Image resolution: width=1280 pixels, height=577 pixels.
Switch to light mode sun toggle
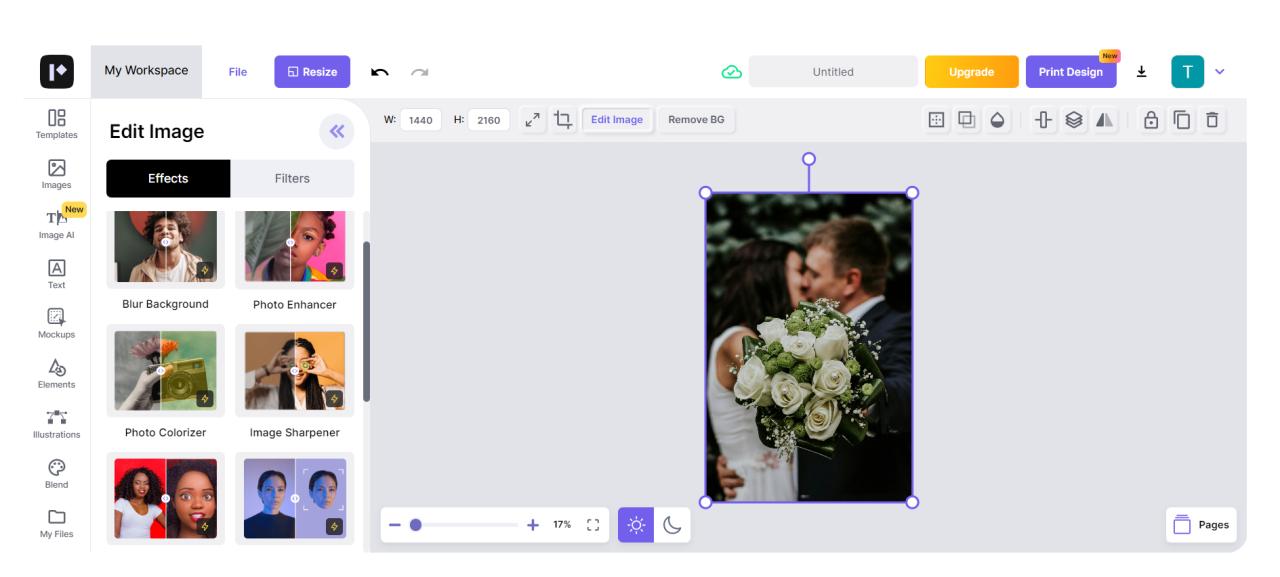(636, 524)
